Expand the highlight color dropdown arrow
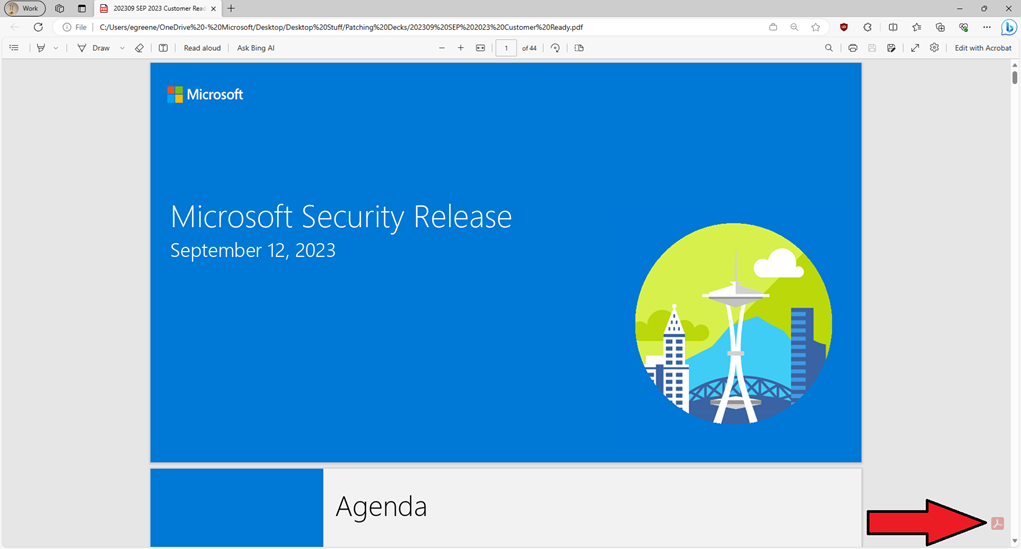 click(x=56, y=48)
